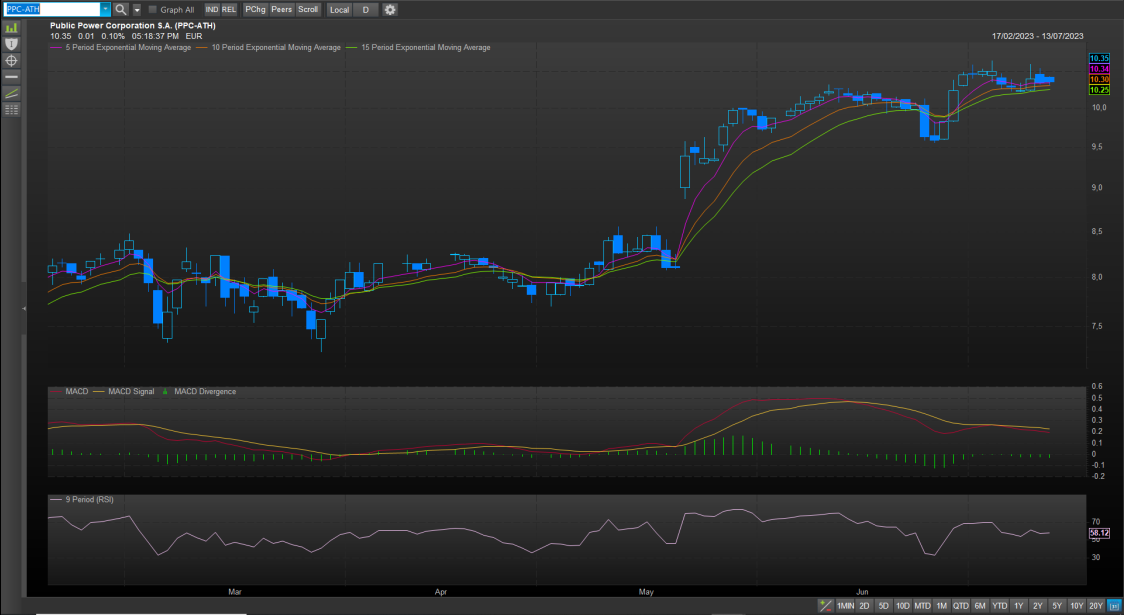Switch time range to YTD
Image resolution: width=1124 pixels, height=615 pixels.
[x=999, y=606]
